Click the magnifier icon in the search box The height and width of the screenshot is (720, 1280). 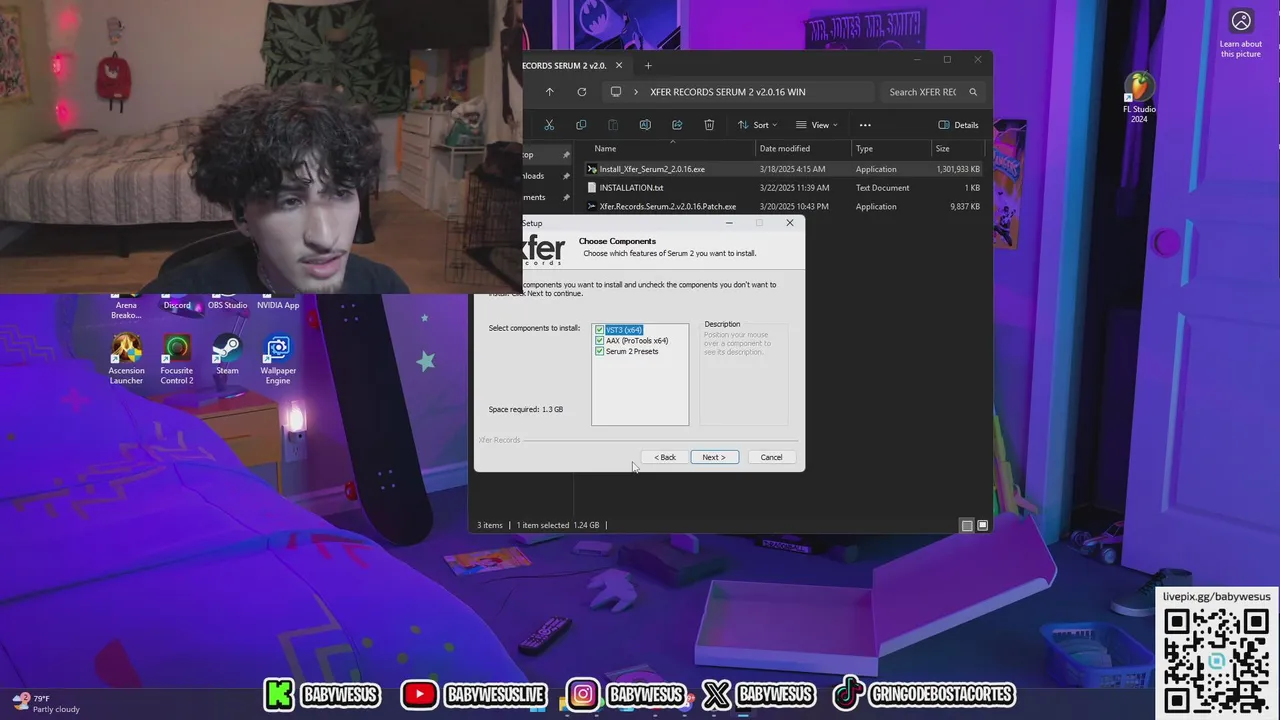tap(972, 92)
